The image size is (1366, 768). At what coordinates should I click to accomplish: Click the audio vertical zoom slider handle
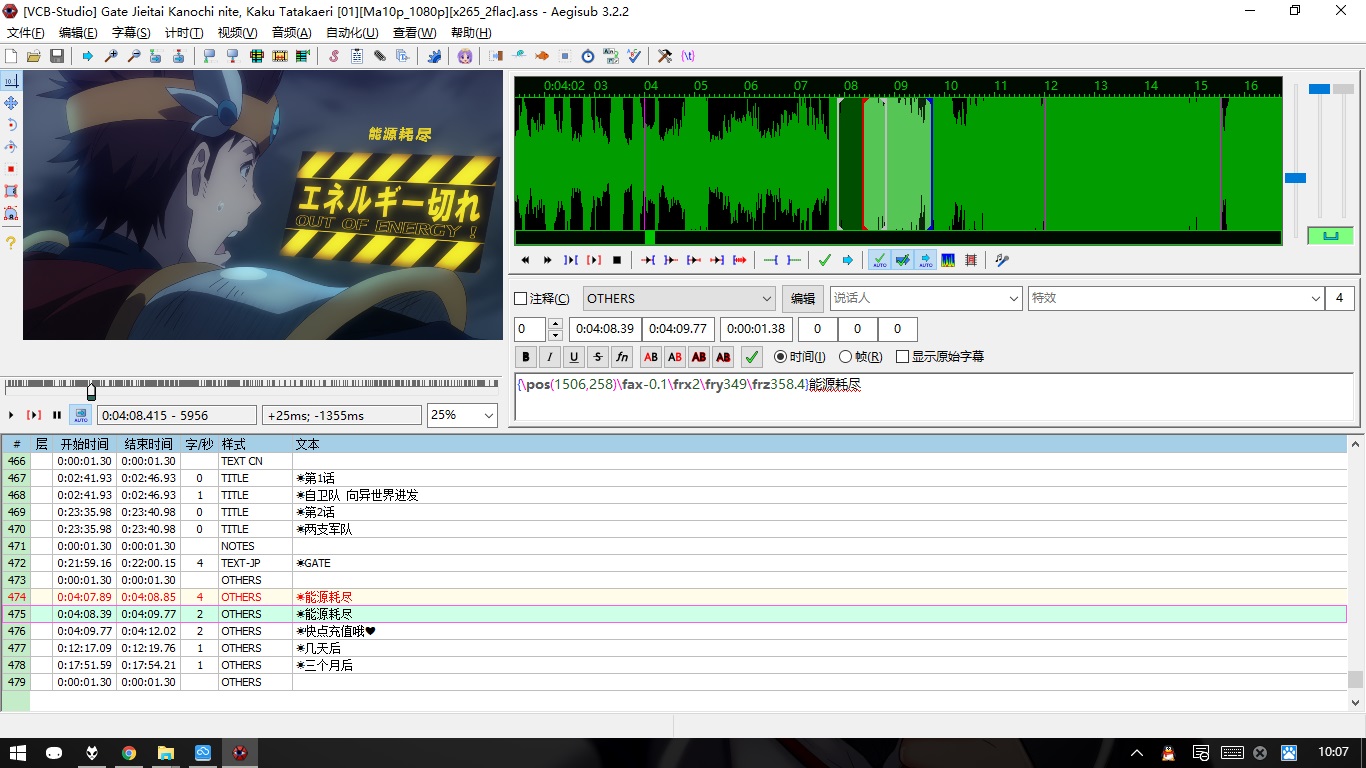(1319, 89)
